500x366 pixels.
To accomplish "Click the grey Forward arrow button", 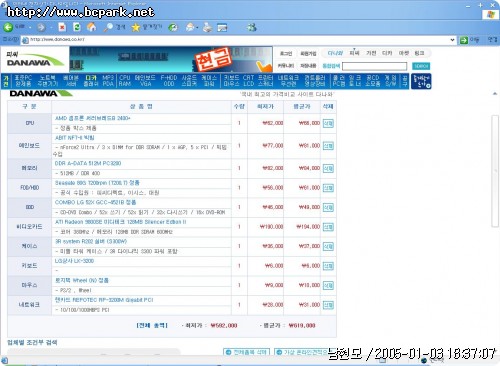I will [x=41, y=27].
